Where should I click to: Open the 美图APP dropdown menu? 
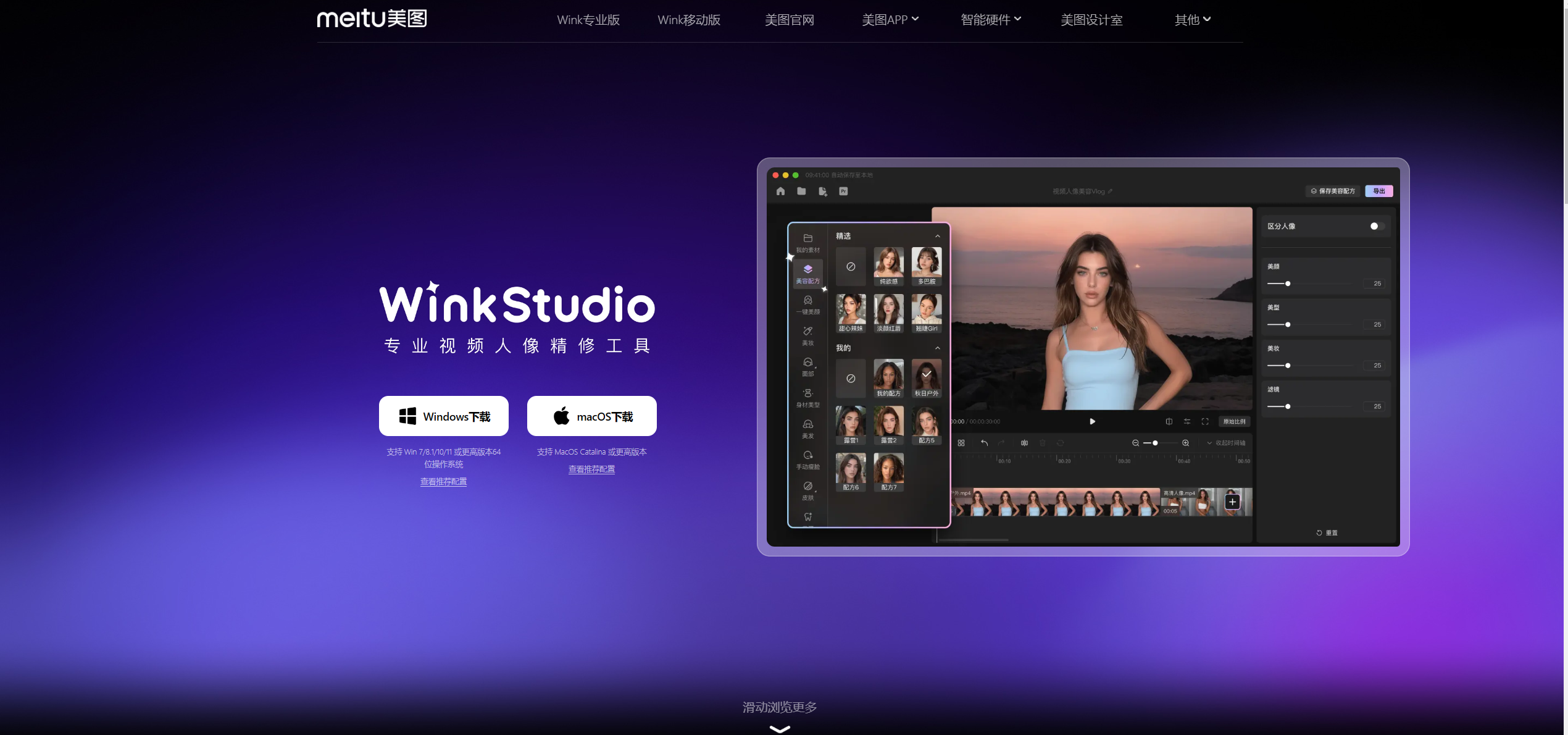pos(890,20)
